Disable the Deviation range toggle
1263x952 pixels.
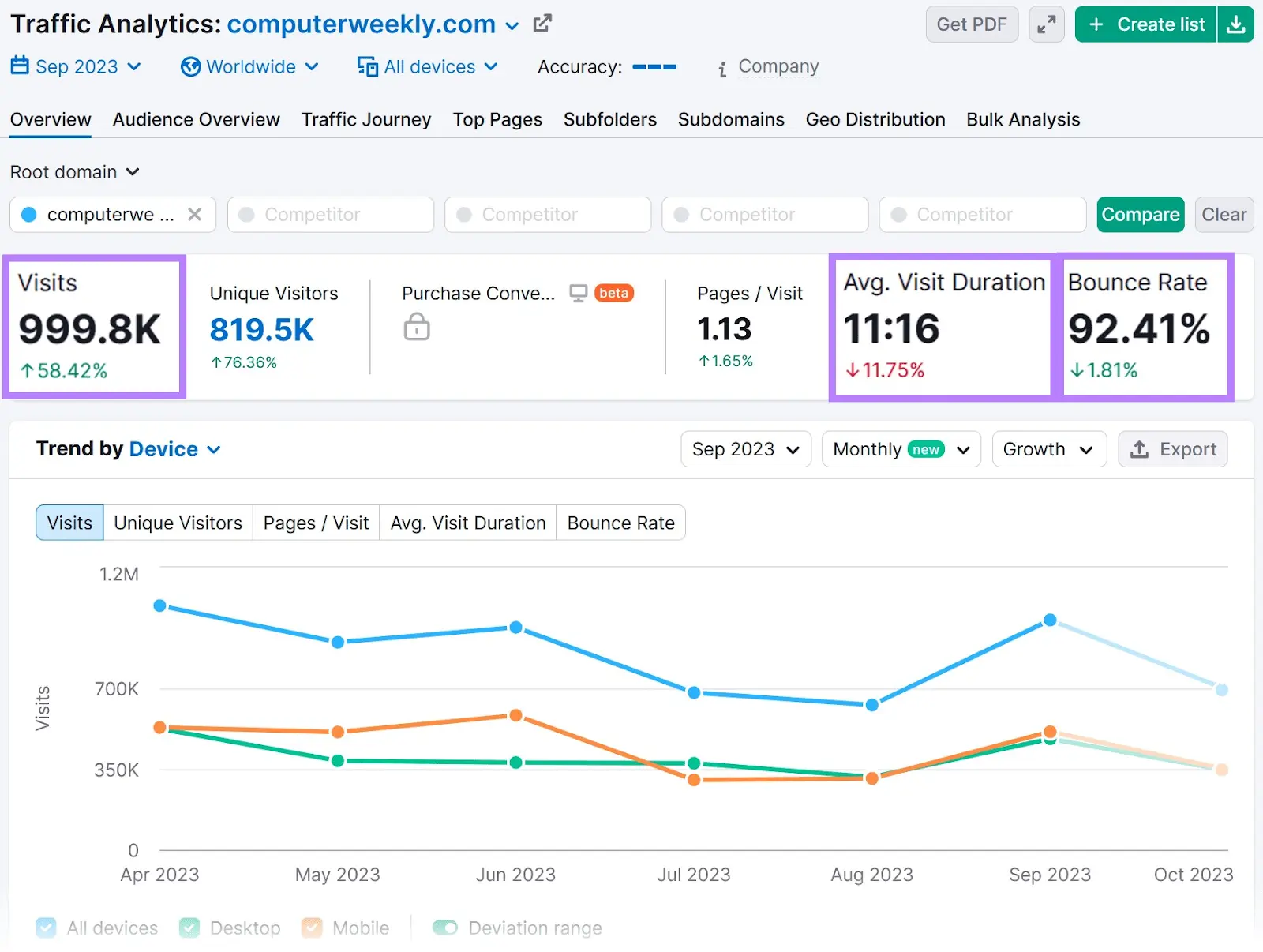pos(445,928)
